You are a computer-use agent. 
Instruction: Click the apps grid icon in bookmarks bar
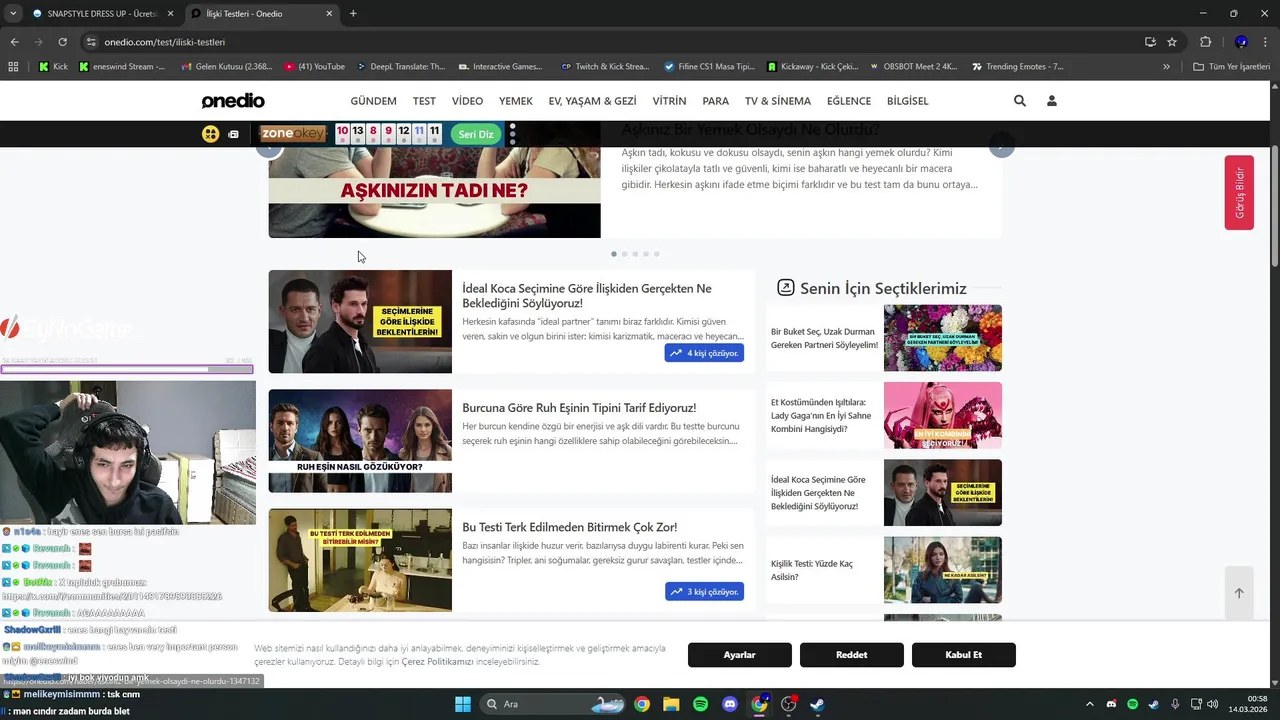(13, 67)
